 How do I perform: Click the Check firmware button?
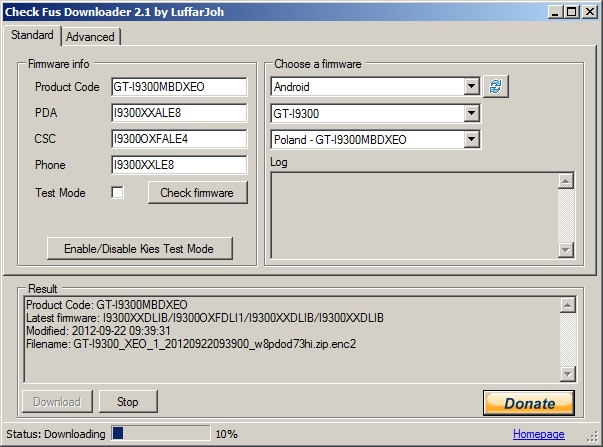pyautogui.click(x=197, y=192)
